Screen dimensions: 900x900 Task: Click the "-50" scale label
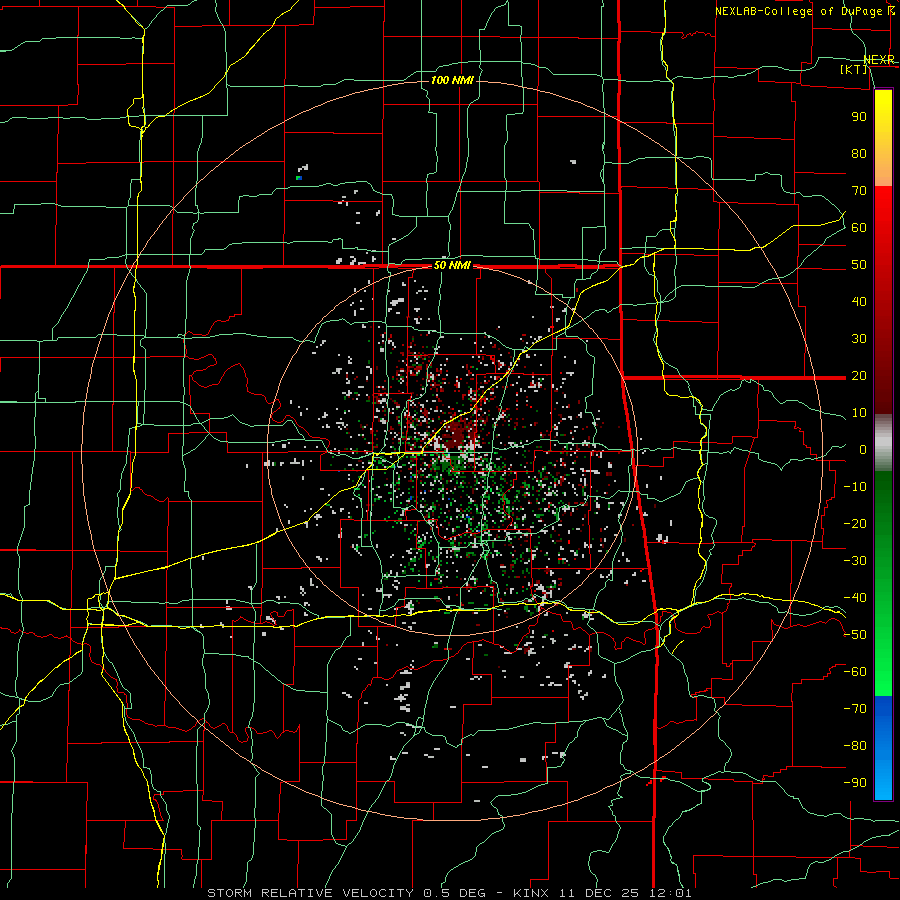point(855,635)
